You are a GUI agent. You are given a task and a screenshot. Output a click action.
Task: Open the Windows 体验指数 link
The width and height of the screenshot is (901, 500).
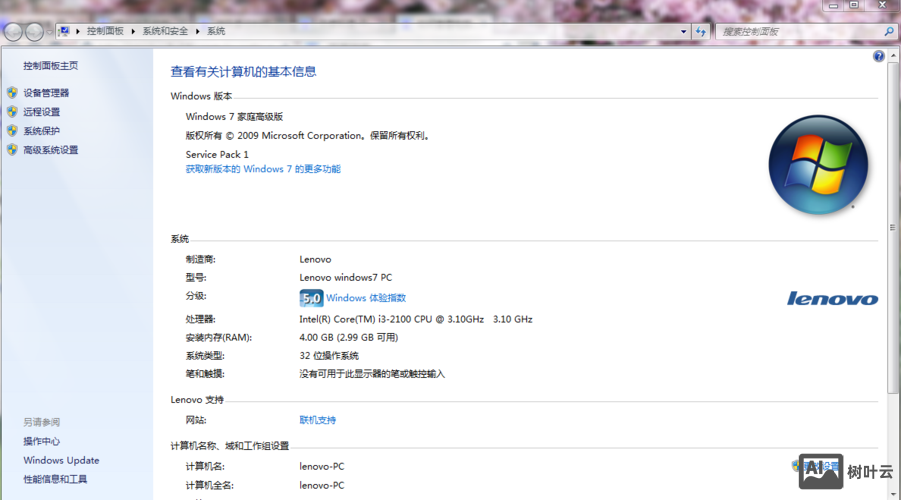tap(366, 298)
